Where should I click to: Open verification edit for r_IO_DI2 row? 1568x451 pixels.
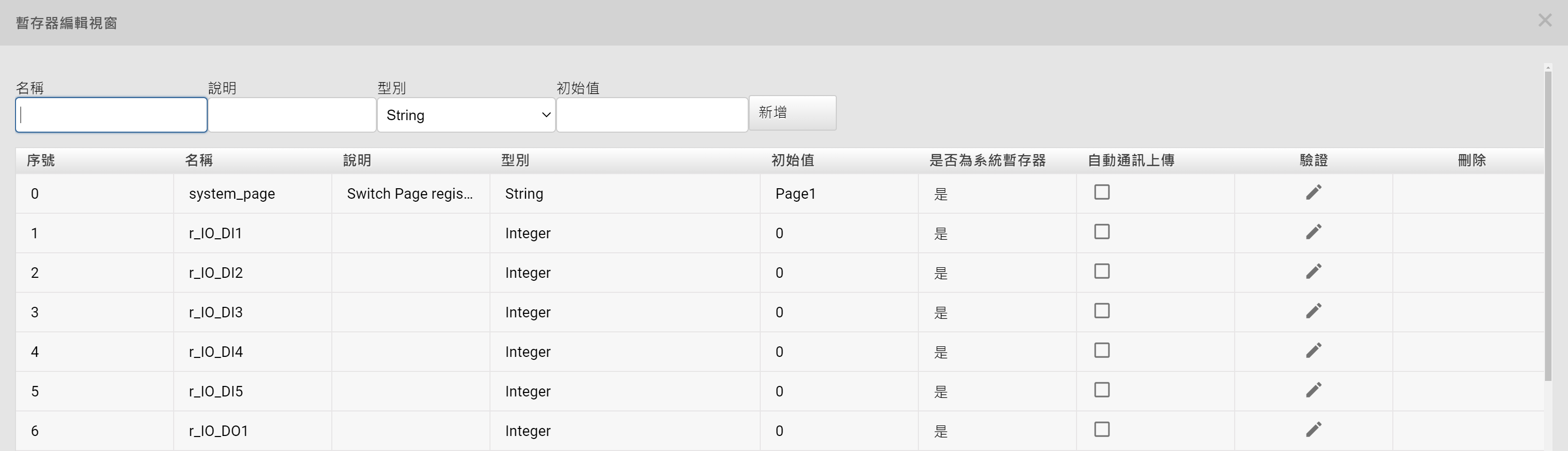coord(1314,271)
